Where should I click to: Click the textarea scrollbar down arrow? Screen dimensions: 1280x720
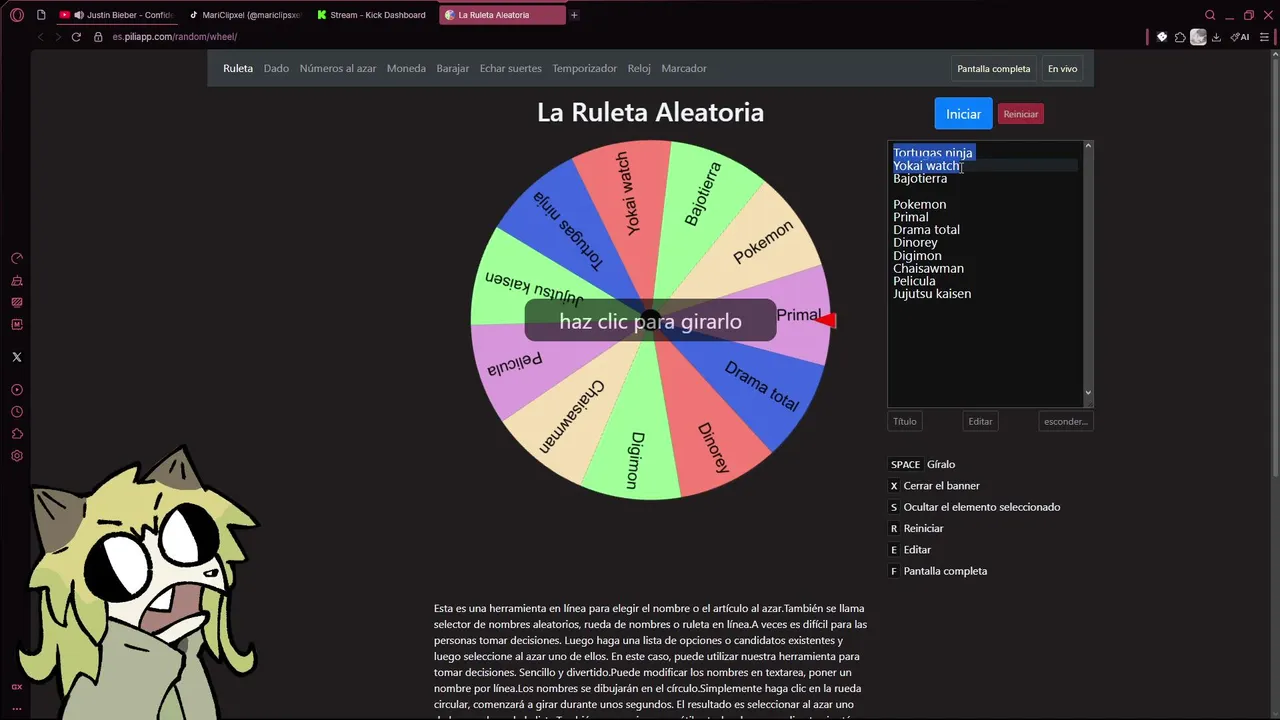[x=1088, y=394]
